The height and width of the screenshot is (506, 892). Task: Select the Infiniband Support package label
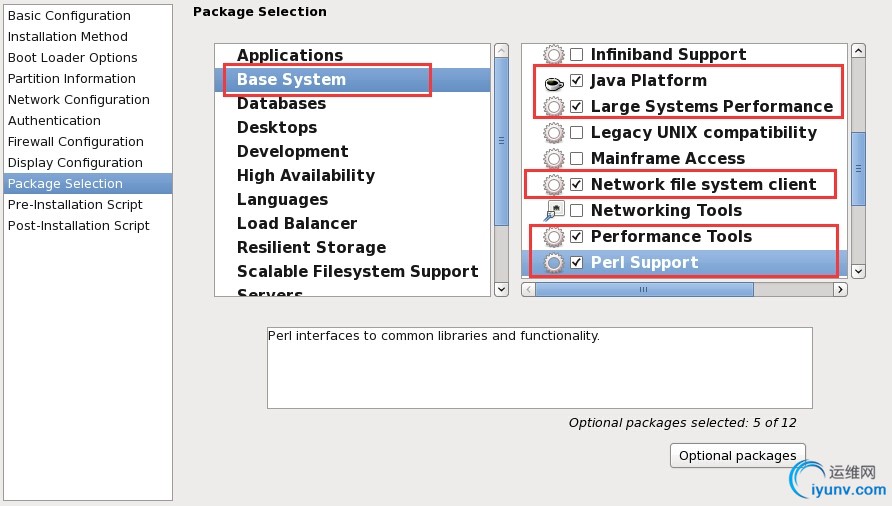click(668, 55)
